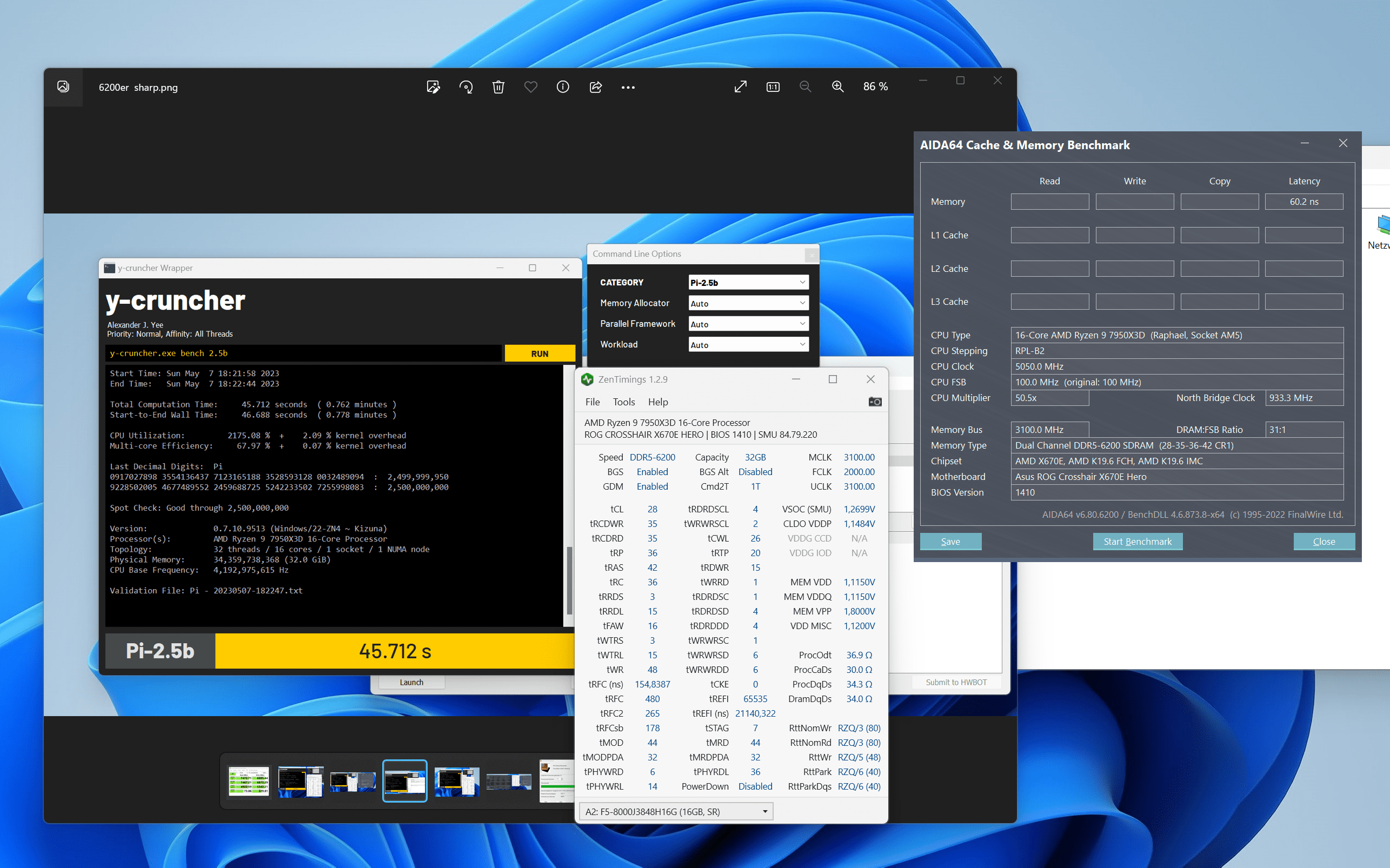Click the Close button in AIDA64 benchmark
This screenshot has width=1390, height=868.
coord(1324,542)
